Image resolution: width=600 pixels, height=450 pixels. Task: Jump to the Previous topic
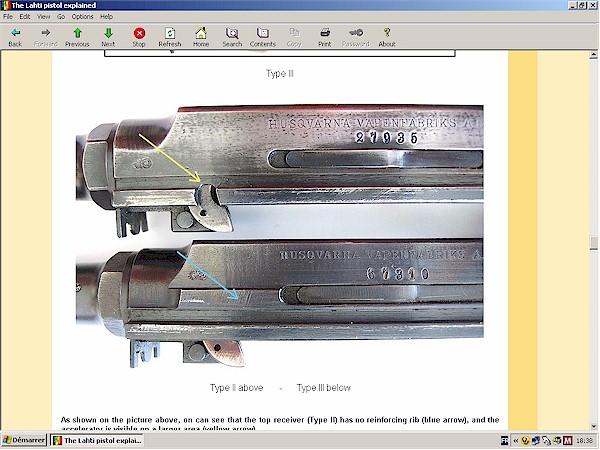point(77,37)
